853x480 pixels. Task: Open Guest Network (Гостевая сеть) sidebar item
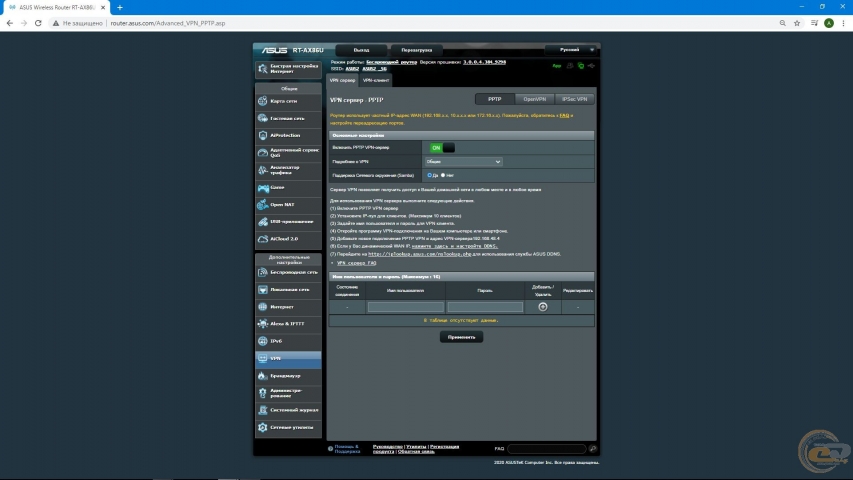pyautogui.click(x=288, y=118)
